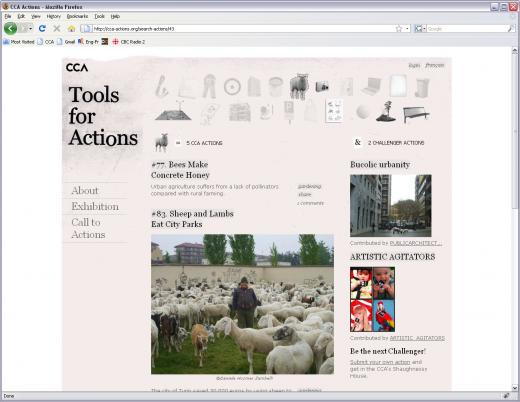Choose the blank white page icon
Screen dimensions: 520x402
[x=398, y=86]
